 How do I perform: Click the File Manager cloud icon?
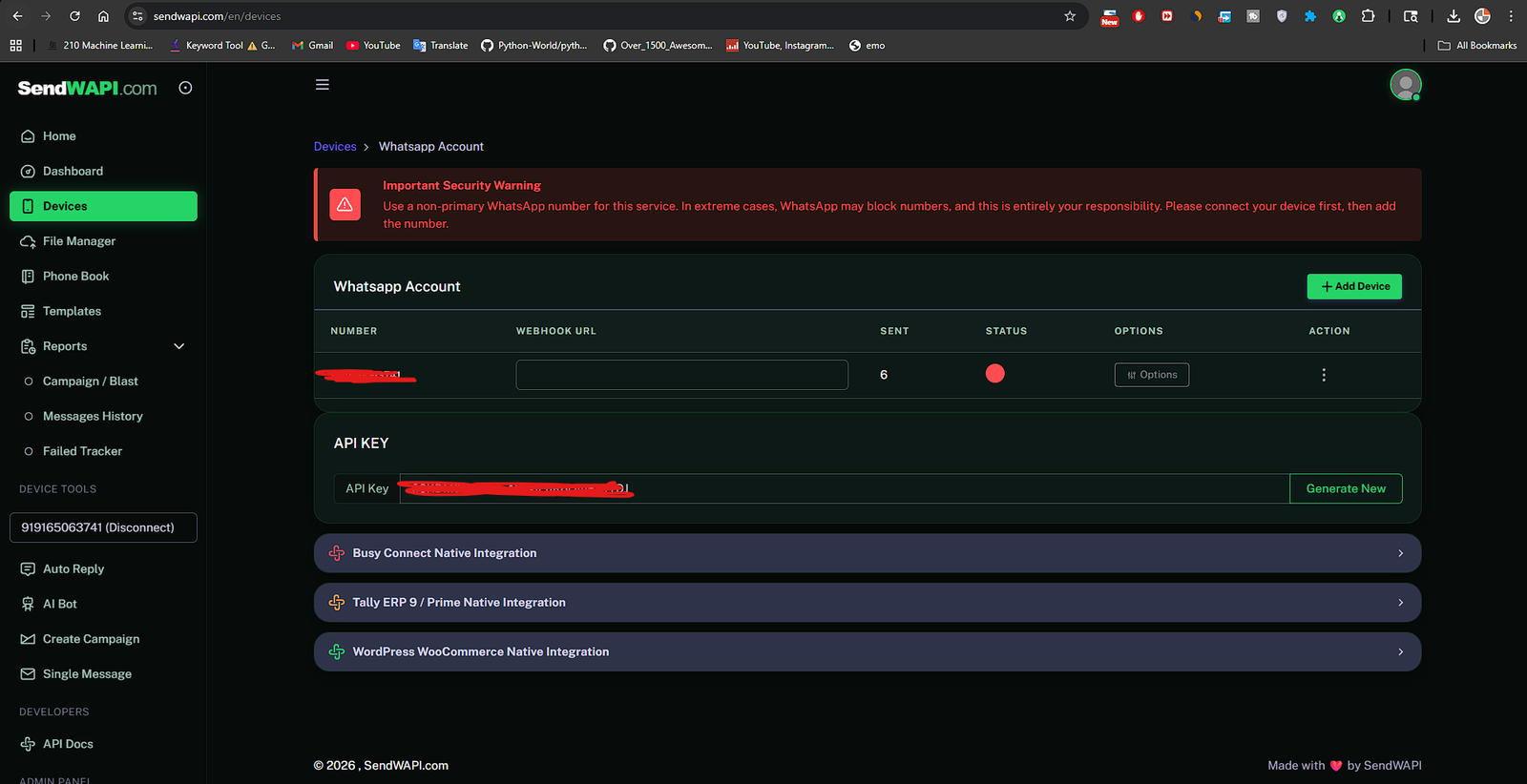click(x=28, y=241)
